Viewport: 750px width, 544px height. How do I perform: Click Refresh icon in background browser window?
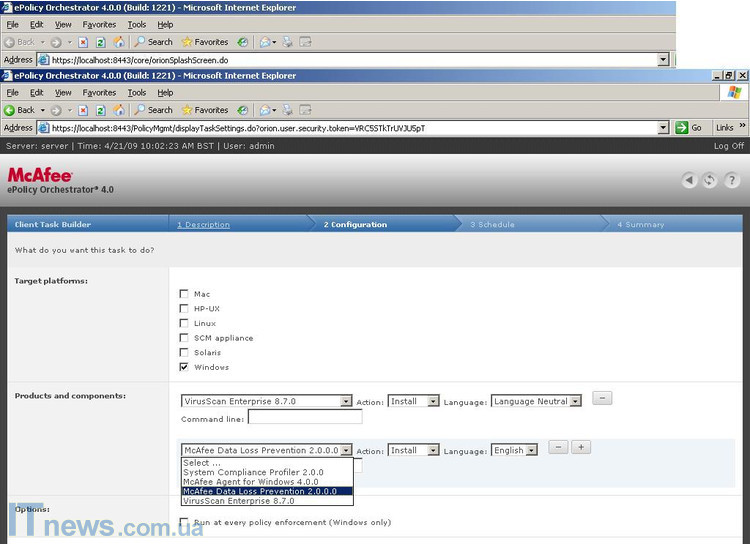click(x=100, y=42)
